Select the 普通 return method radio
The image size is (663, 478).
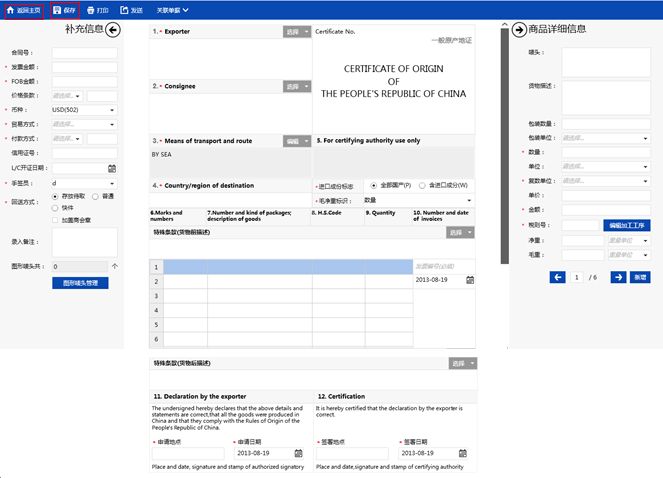tap(95, 197)
